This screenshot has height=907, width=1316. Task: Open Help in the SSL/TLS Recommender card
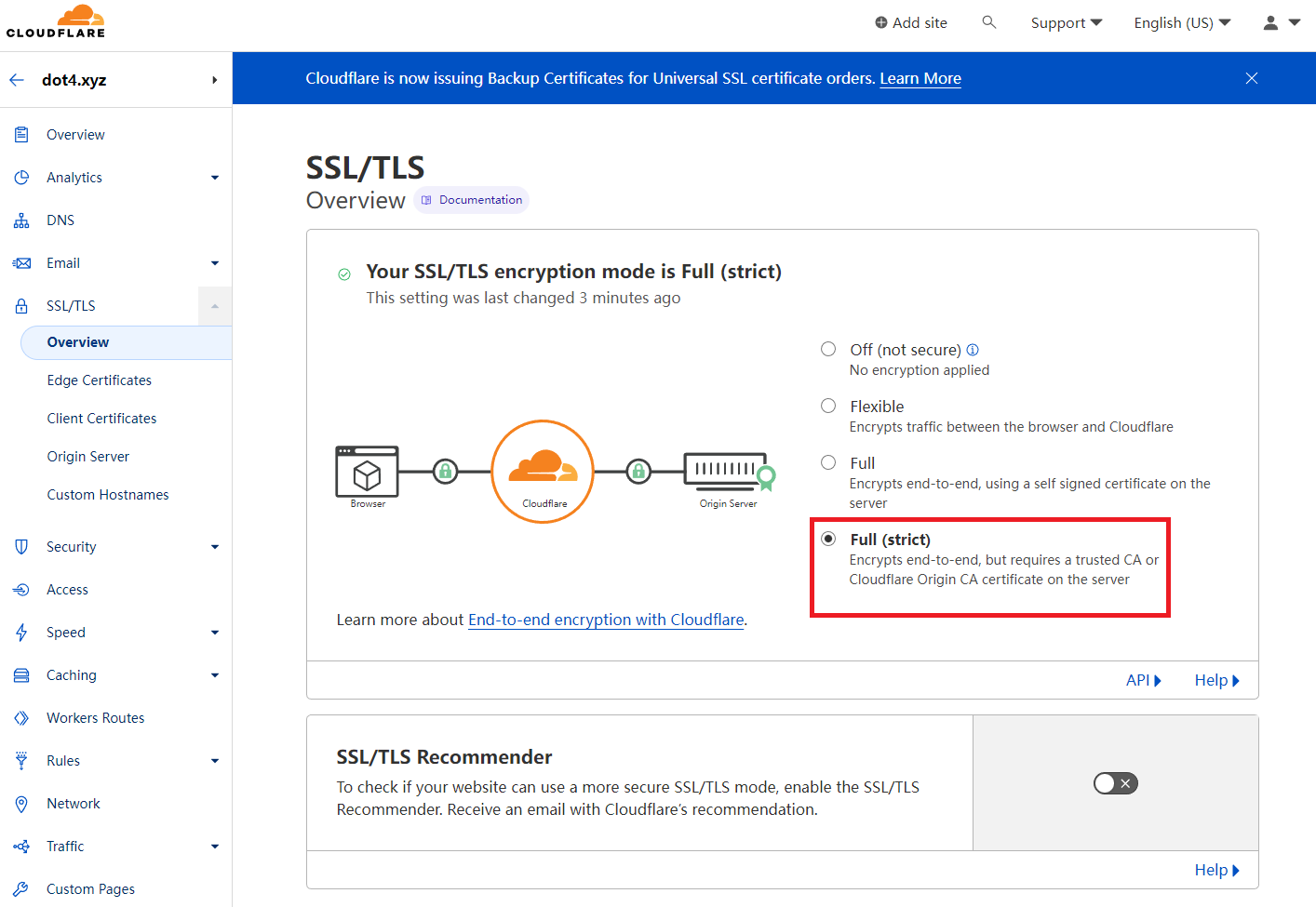(1217, 870)
